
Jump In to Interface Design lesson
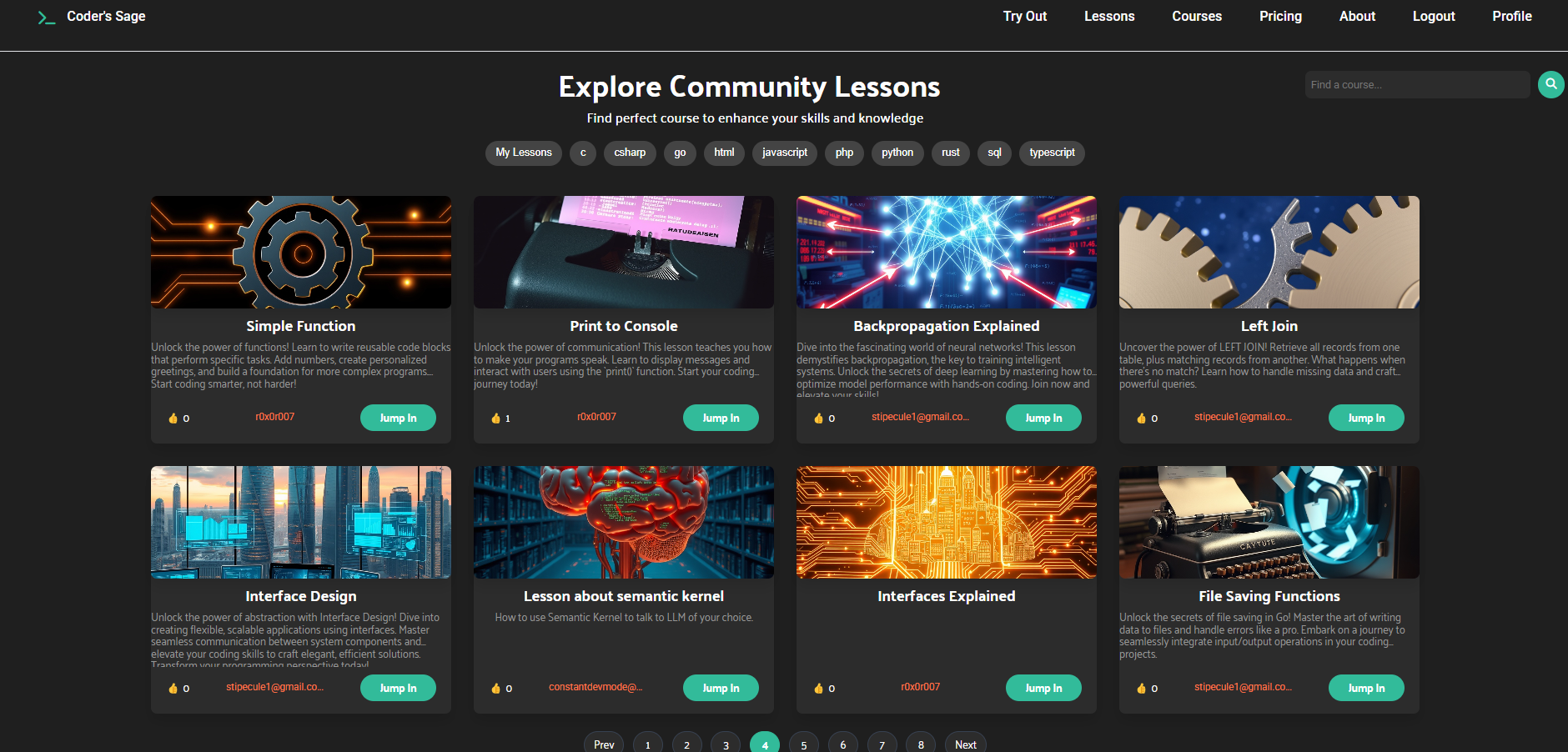[398, 688]
